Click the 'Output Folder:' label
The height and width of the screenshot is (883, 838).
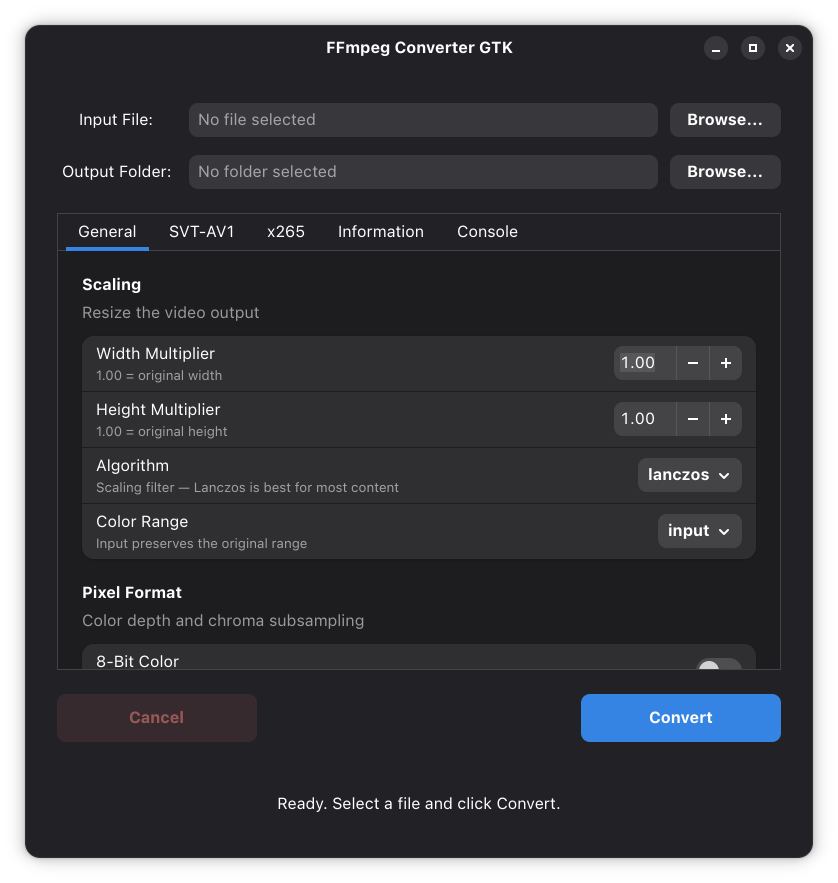point(117,172)
